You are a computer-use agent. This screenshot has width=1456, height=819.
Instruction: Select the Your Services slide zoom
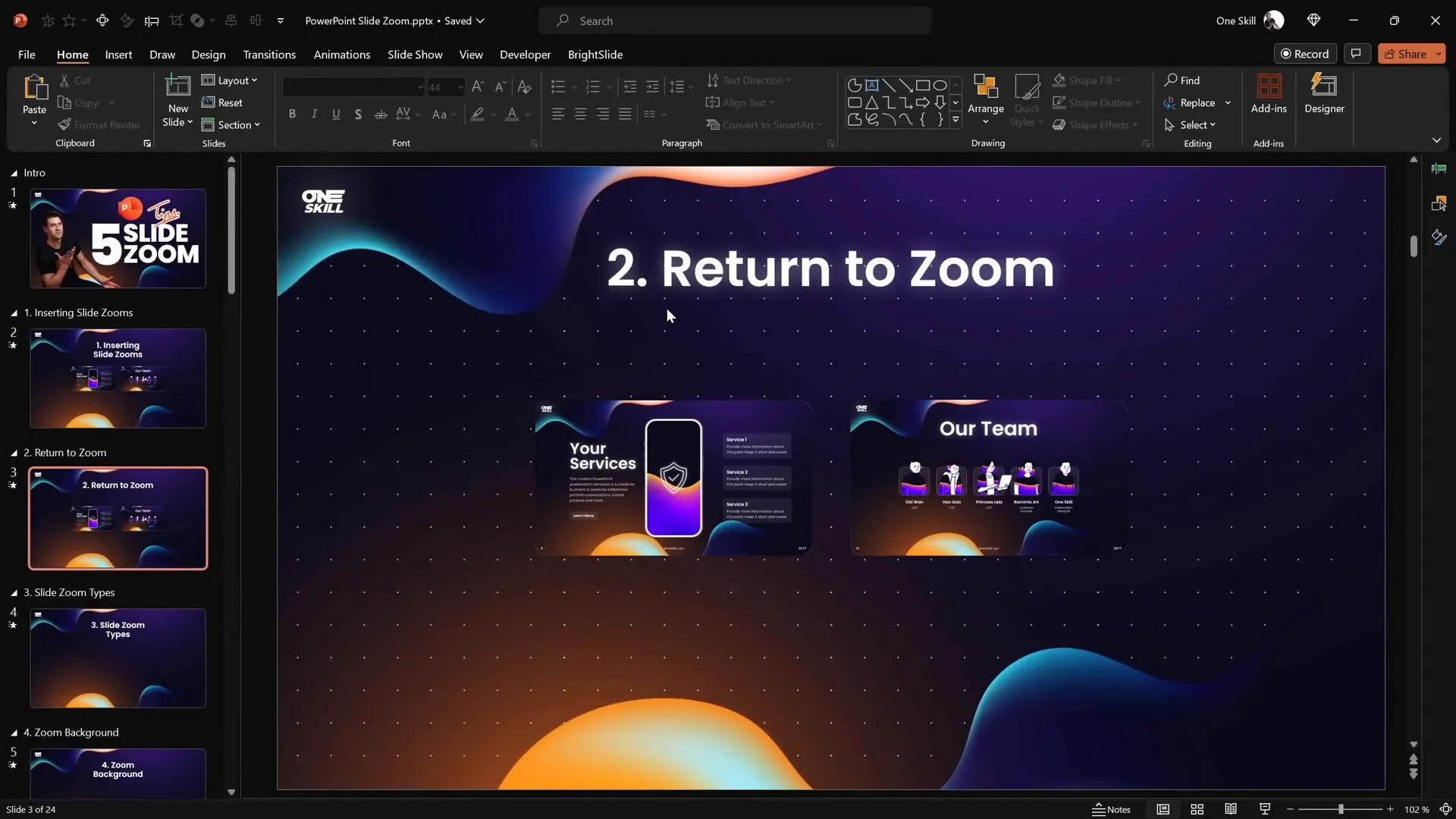pos(673,478)
